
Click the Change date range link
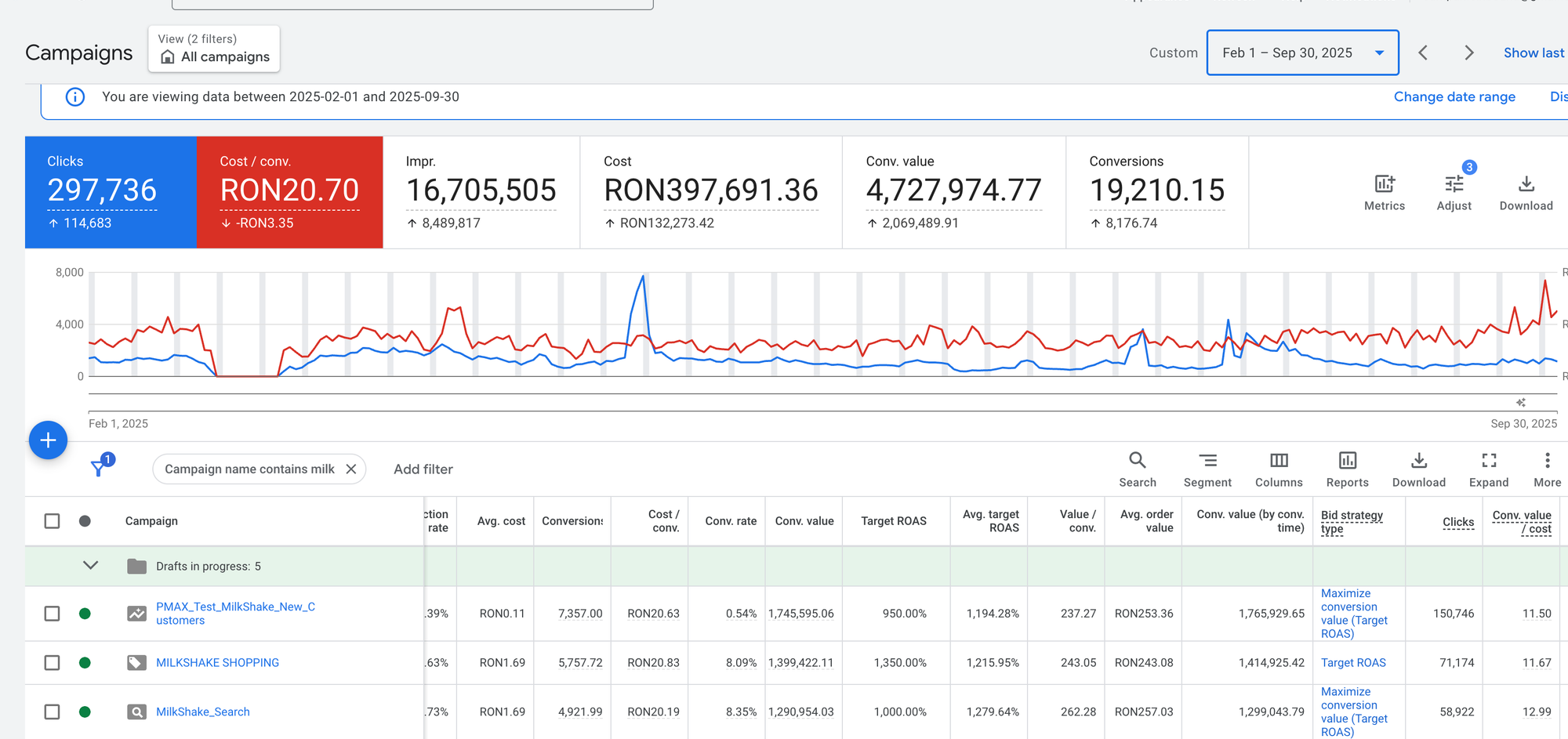coord(1454,97)
